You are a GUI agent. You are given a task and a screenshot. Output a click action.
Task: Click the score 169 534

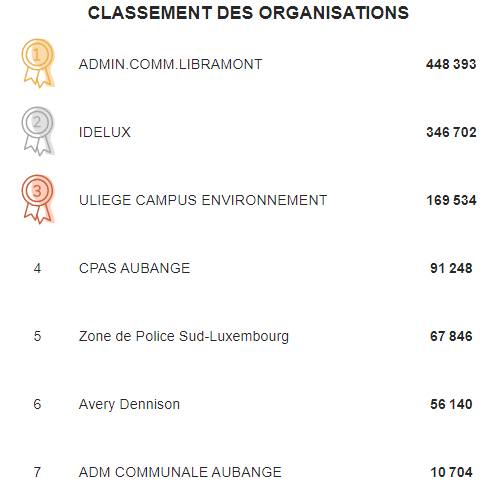451,200
